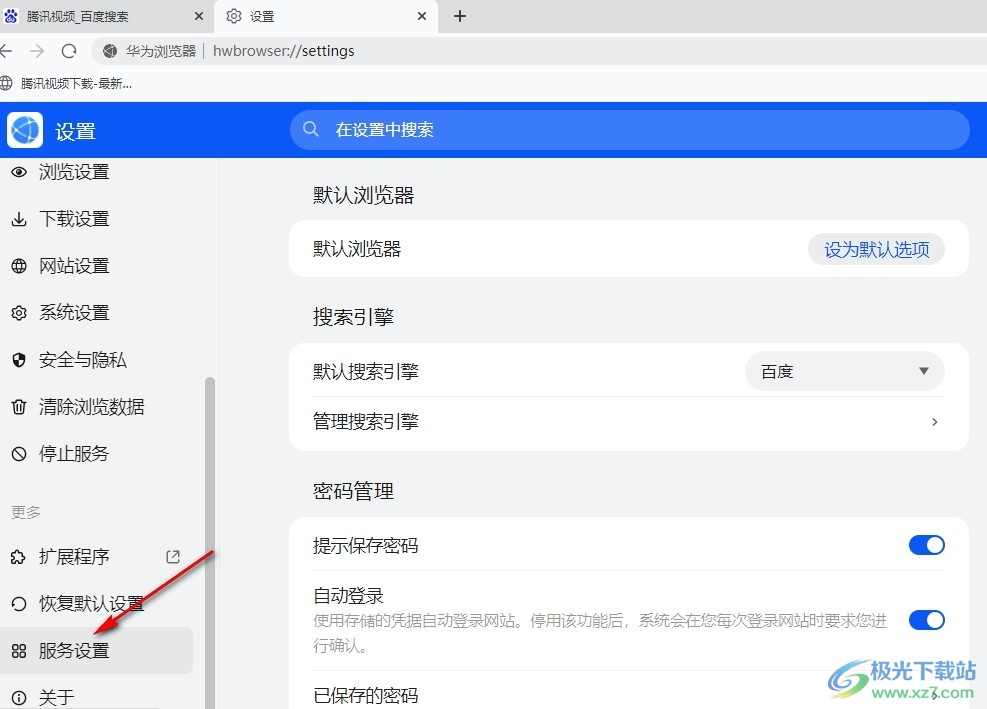Click the info icon for 关于
987x709 pixels.
click(19, 698)
